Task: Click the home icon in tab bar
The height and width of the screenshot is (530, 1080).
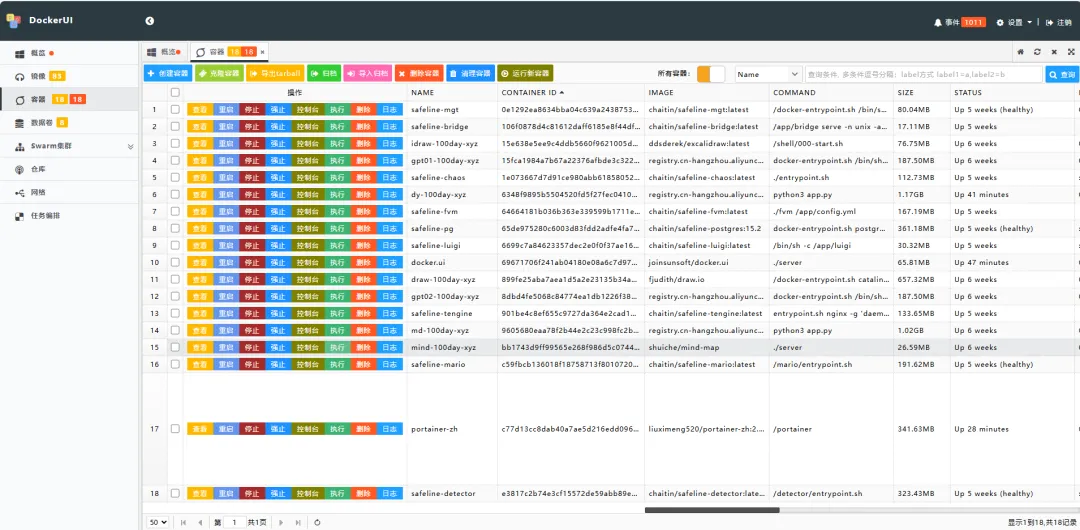Action: (x=1021, y=52)
